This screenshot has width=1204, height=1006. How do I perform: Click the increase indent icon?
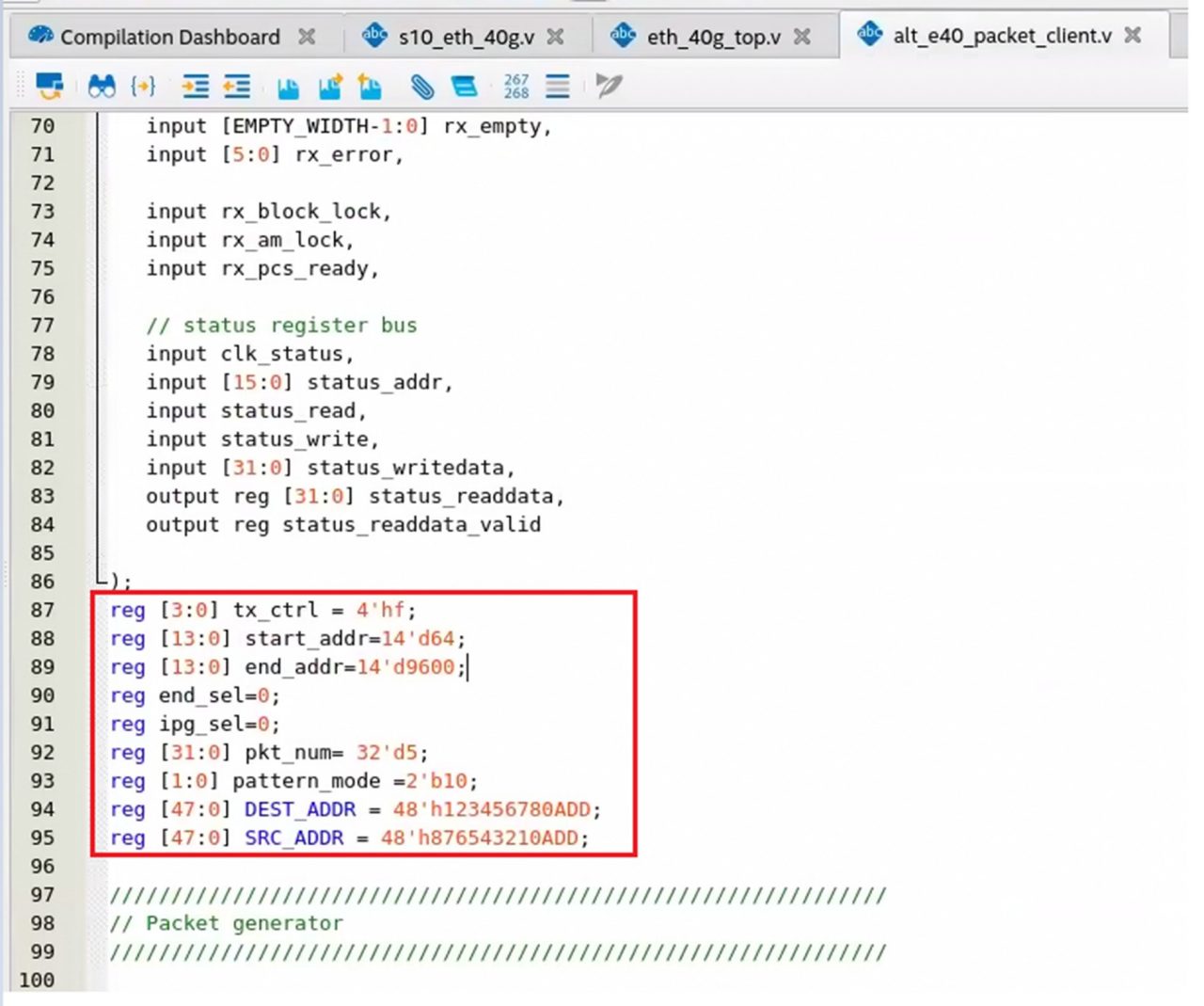pyautogui.click(x=196, y=87)
